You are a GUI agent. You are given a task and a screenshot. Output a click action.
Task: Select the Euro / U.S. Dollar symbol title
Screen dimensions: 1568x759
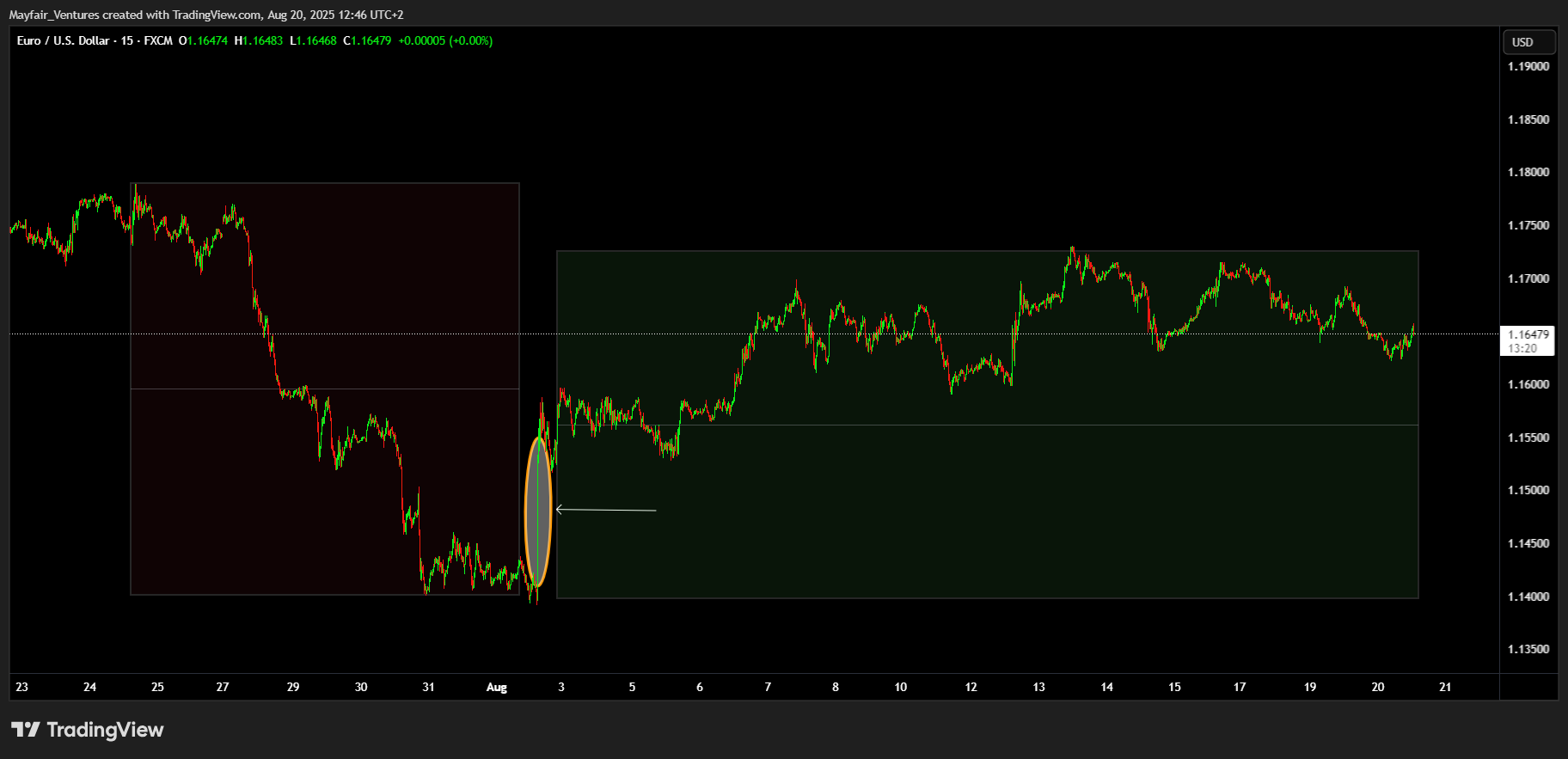click(63, 40)
